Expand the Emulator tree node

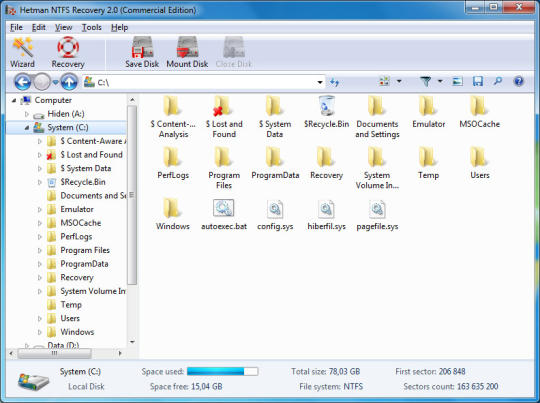pyautogui.click(x=40, y=209)
